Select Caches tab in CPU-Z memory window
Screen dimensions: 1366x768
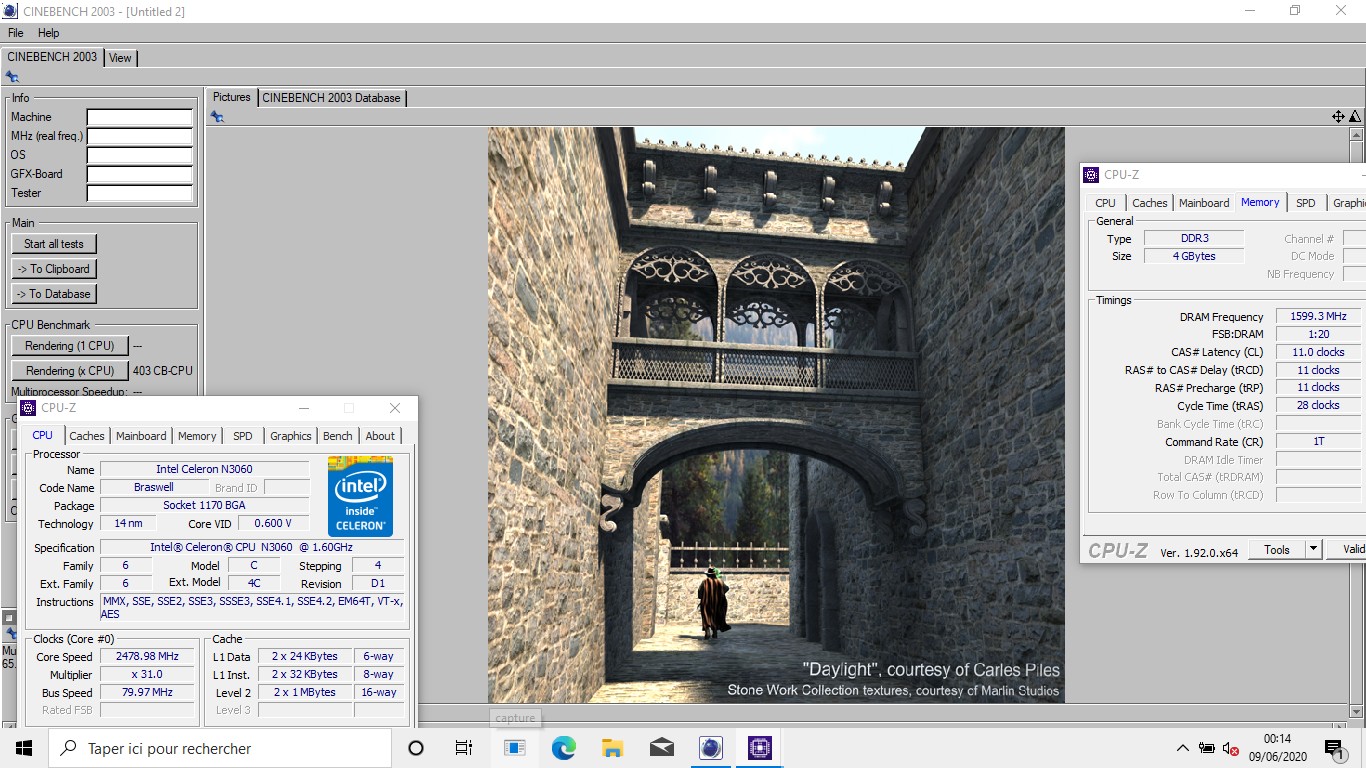(1149, 203)
